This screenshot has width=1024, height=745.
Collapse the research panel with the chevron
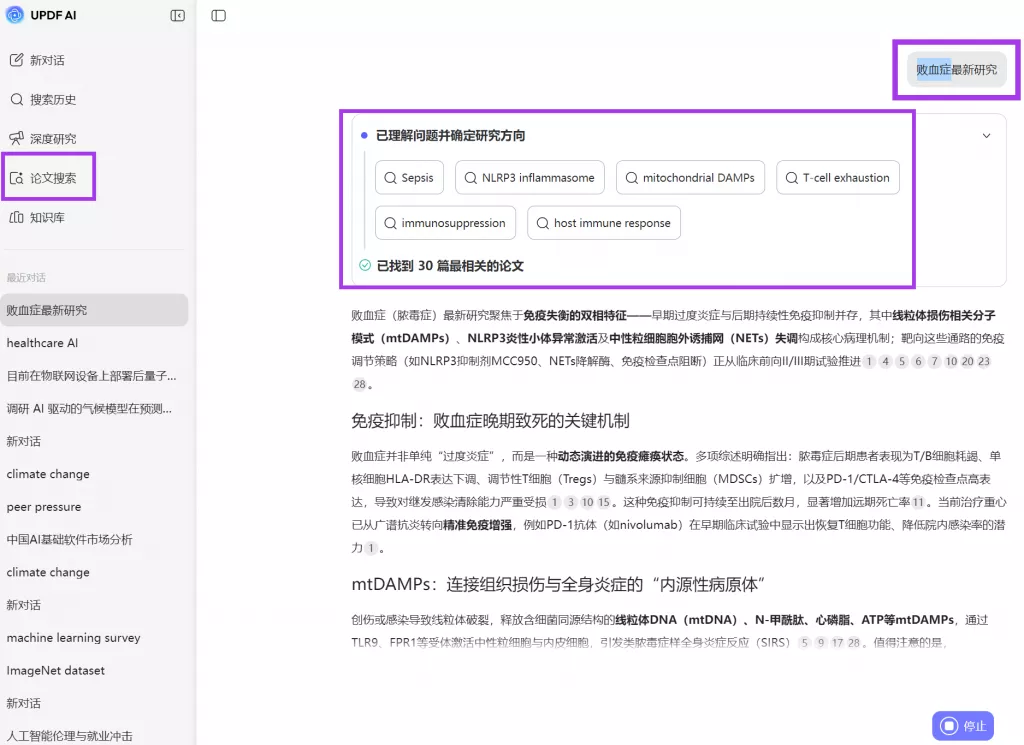pyautogui.click(x=987, y=134)
